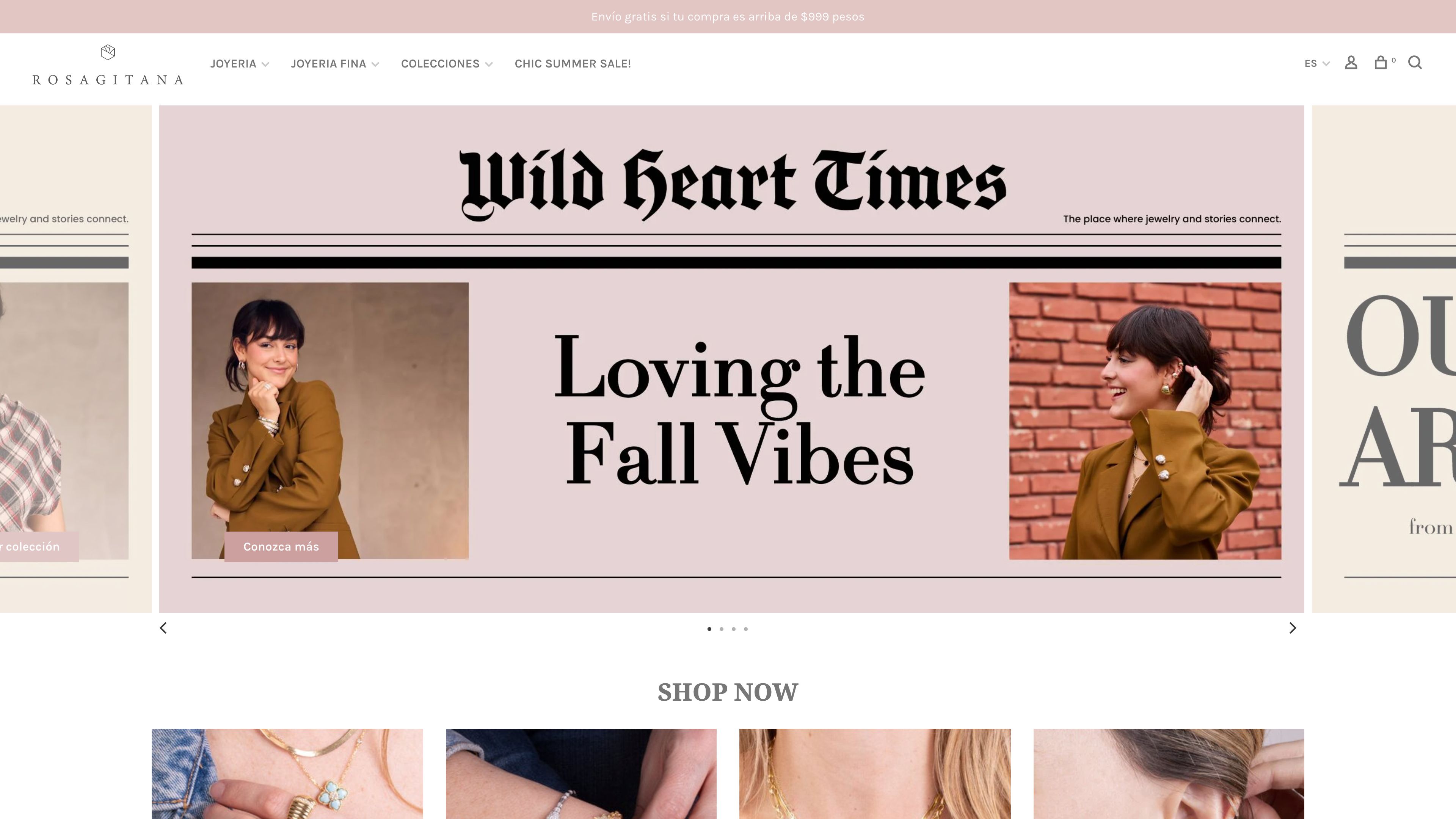The height and width of the screenshot is (819, 1456).
Task: Click the search magnifier icon
Action: tap(1415, 63)
